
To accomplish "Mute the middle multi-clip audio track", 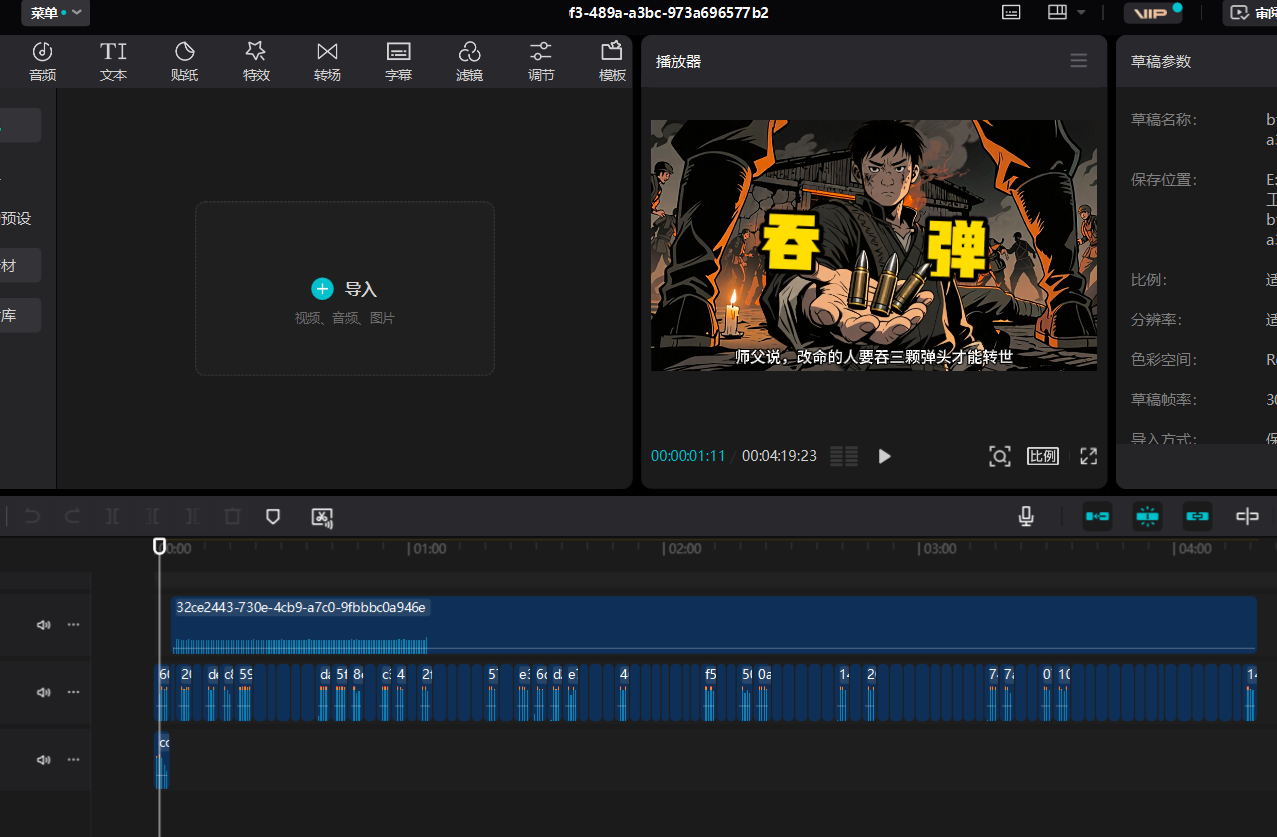I will click(43, 692).
